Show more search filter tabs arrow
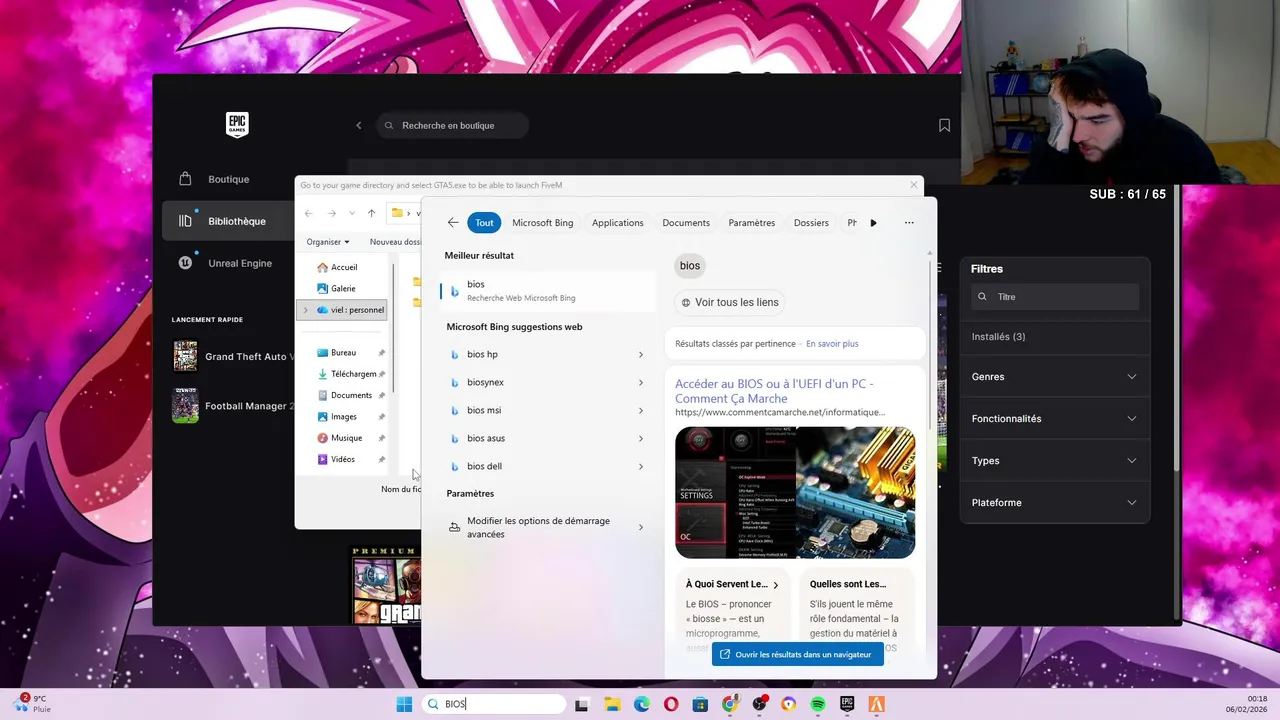Screen dimensions: 1280x720 tap(873, 223)
